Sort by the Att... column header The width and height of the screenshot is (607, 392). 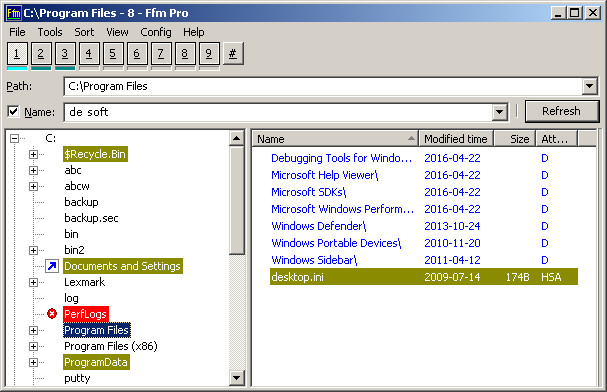(x=556, y=139)
